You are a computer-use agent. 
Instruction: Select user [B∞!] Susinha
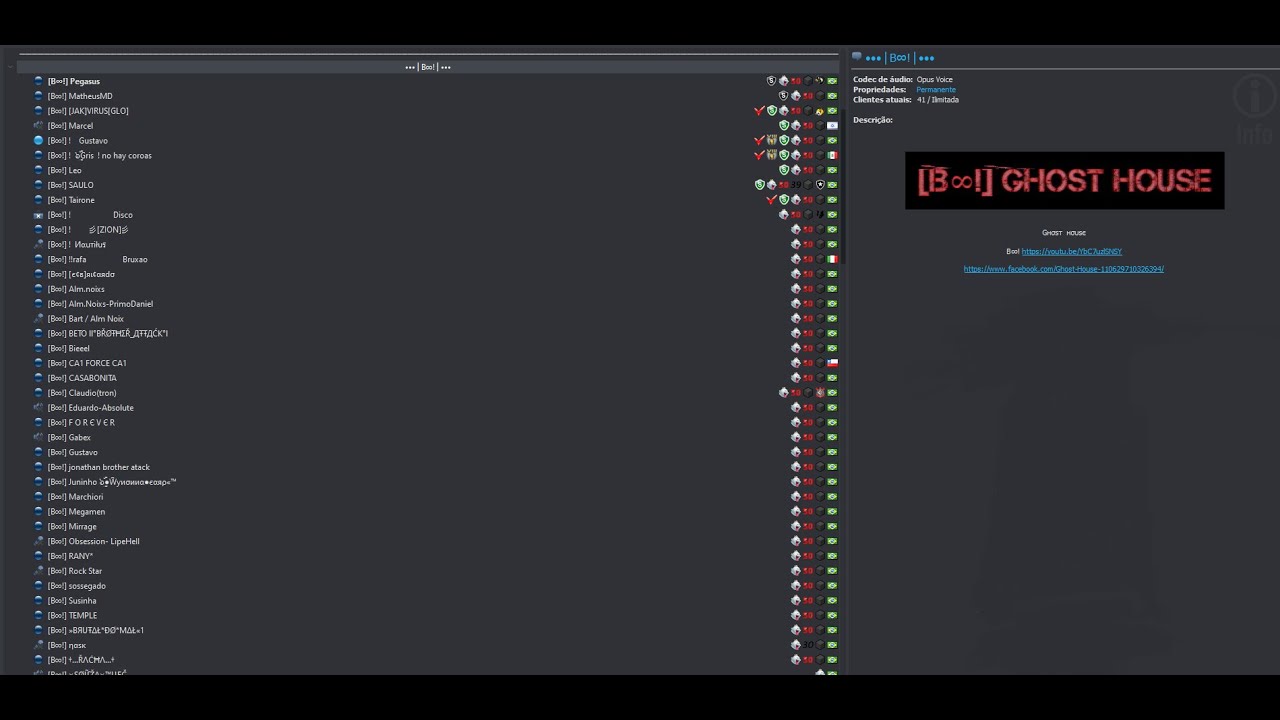pos(72,601)
